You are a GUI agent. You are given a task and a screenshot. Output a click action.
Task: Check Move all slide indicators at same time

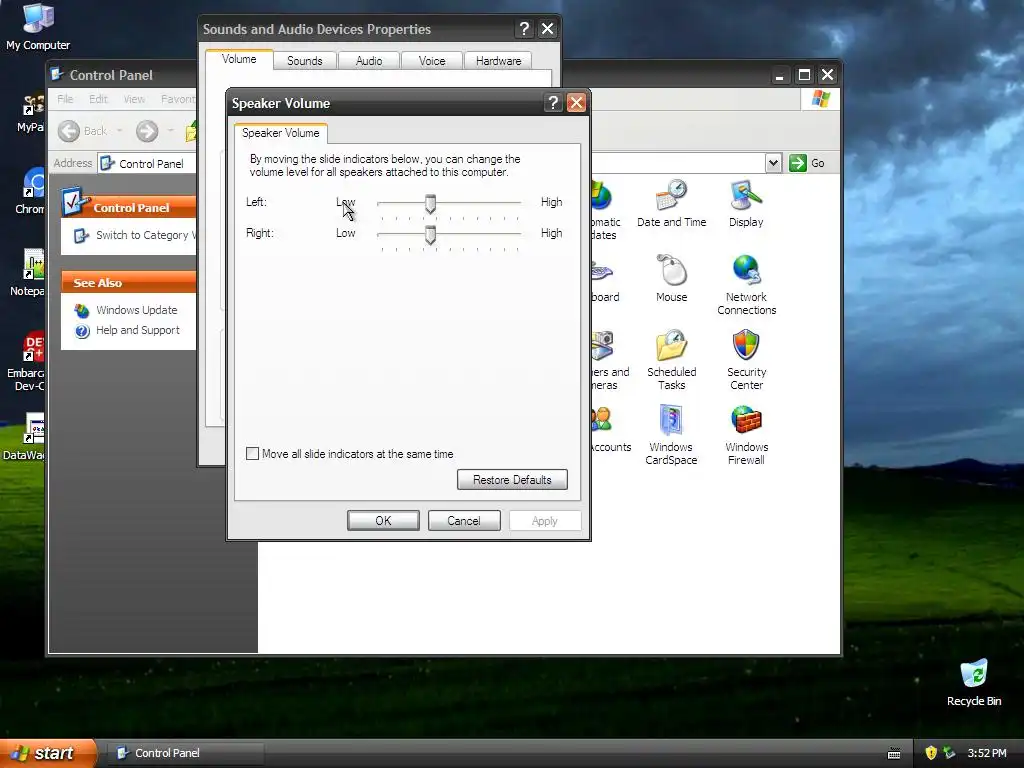pos(252,453)
